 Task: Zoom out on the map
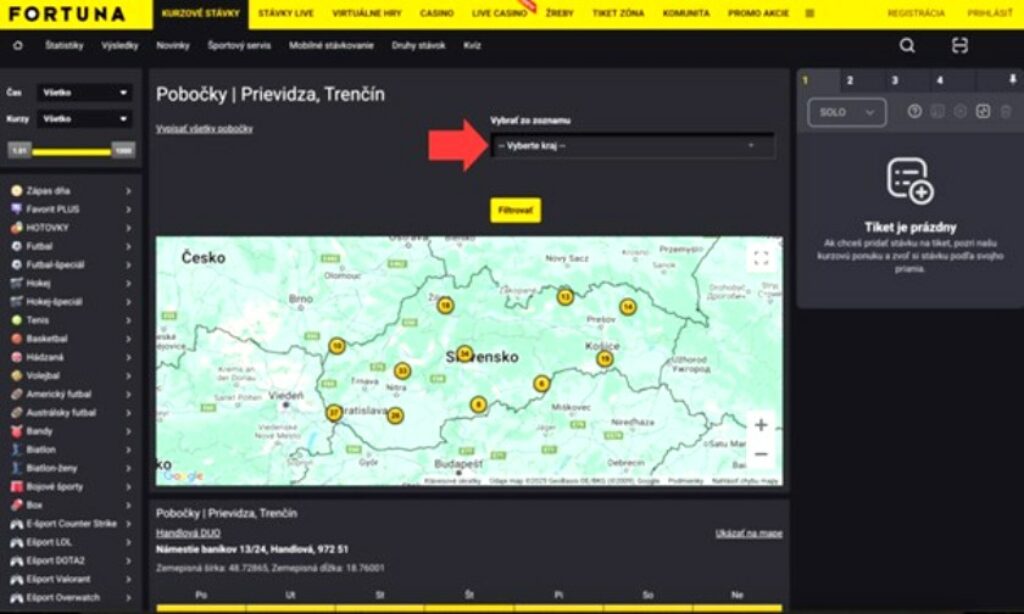coord(761,454)
